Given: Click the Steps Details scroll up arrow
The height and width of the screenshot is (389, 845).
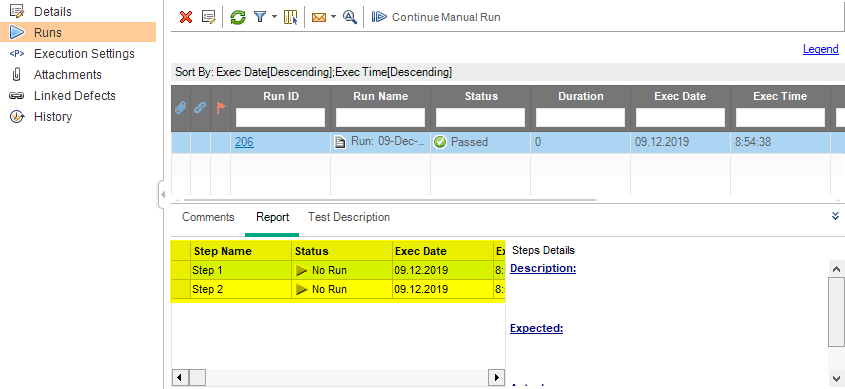Looking at the screenshot, I should [x=836, y=269].
